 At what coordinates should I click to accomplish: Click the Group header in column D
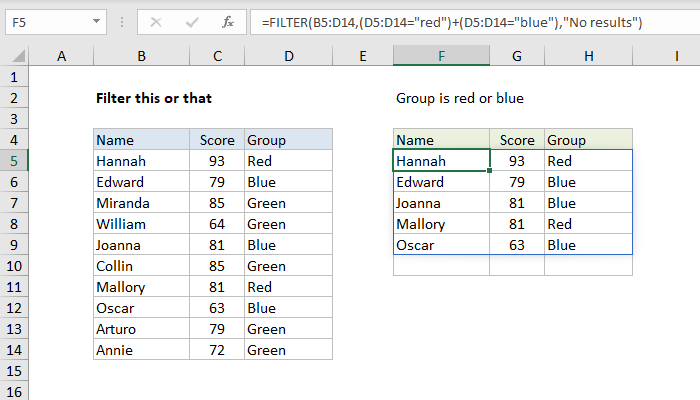click(x=288, y=140)
